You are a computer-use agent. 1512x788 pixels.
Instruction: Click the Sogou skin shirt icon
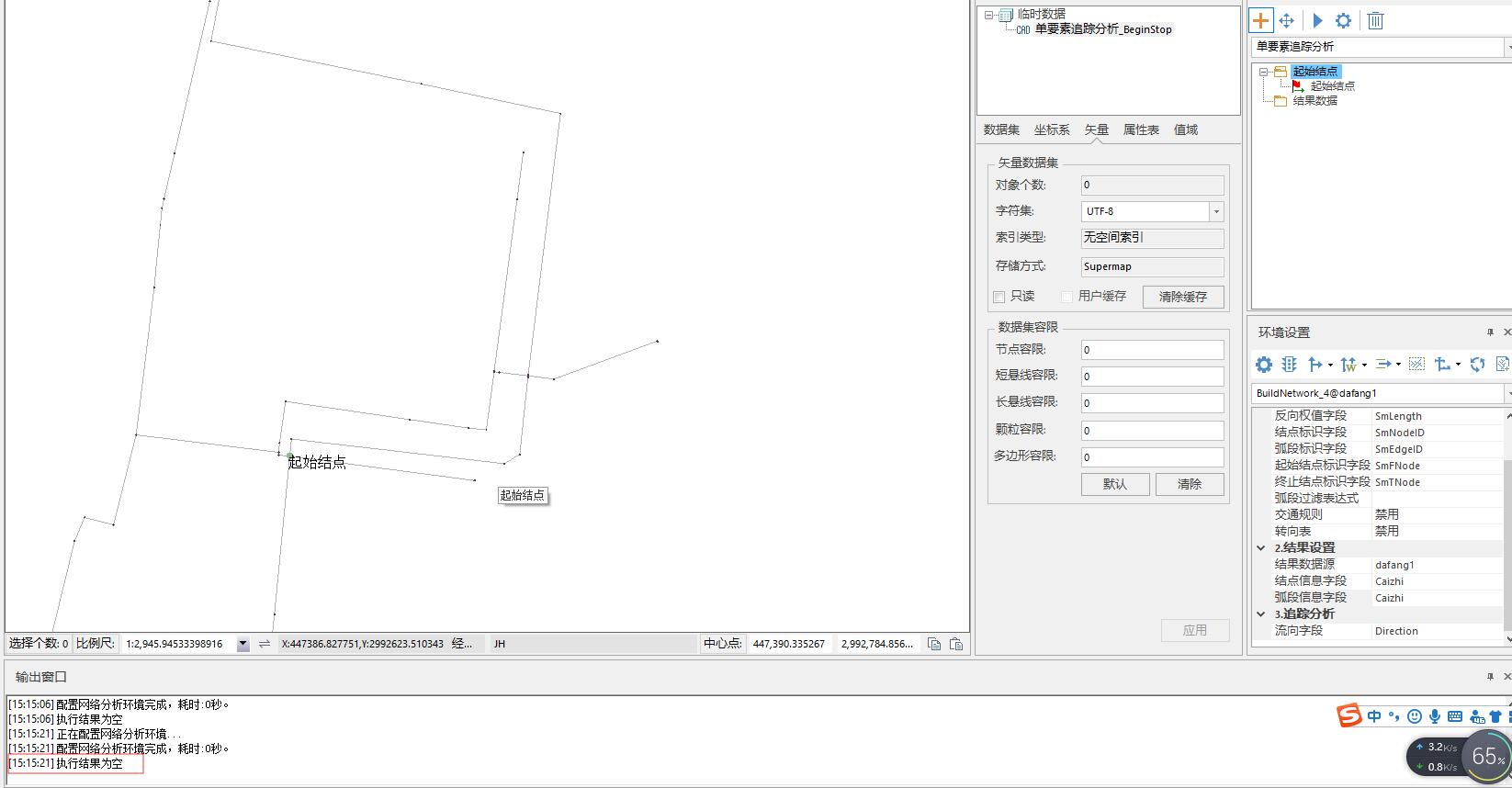pyautogui.click(x=1495, y=716)
